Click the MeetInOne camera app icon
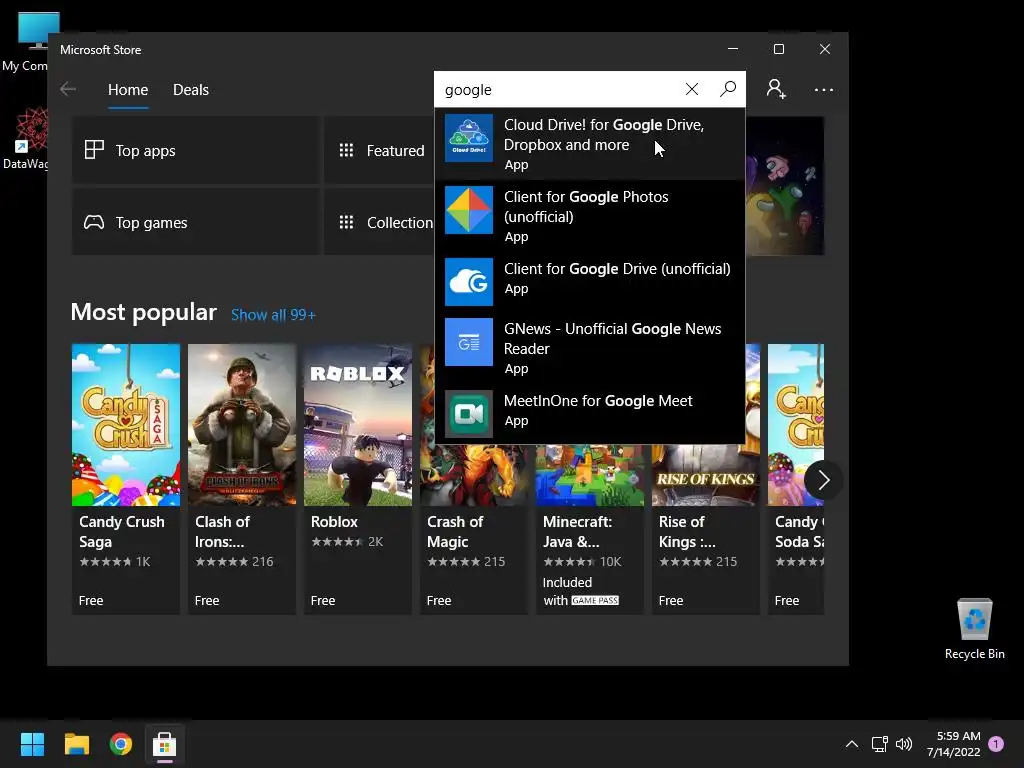Viewport: 1024px width, 768px height. [469, 413]
